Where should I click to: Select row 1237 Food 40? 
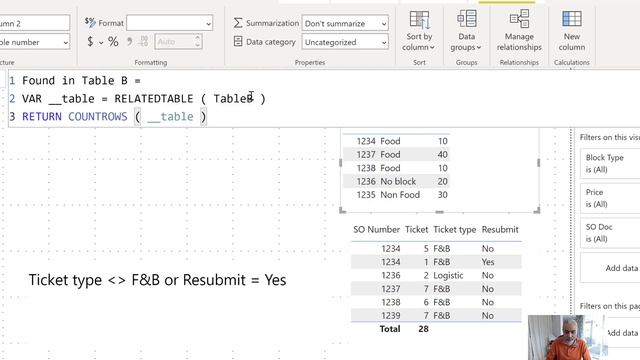point(396,155)
